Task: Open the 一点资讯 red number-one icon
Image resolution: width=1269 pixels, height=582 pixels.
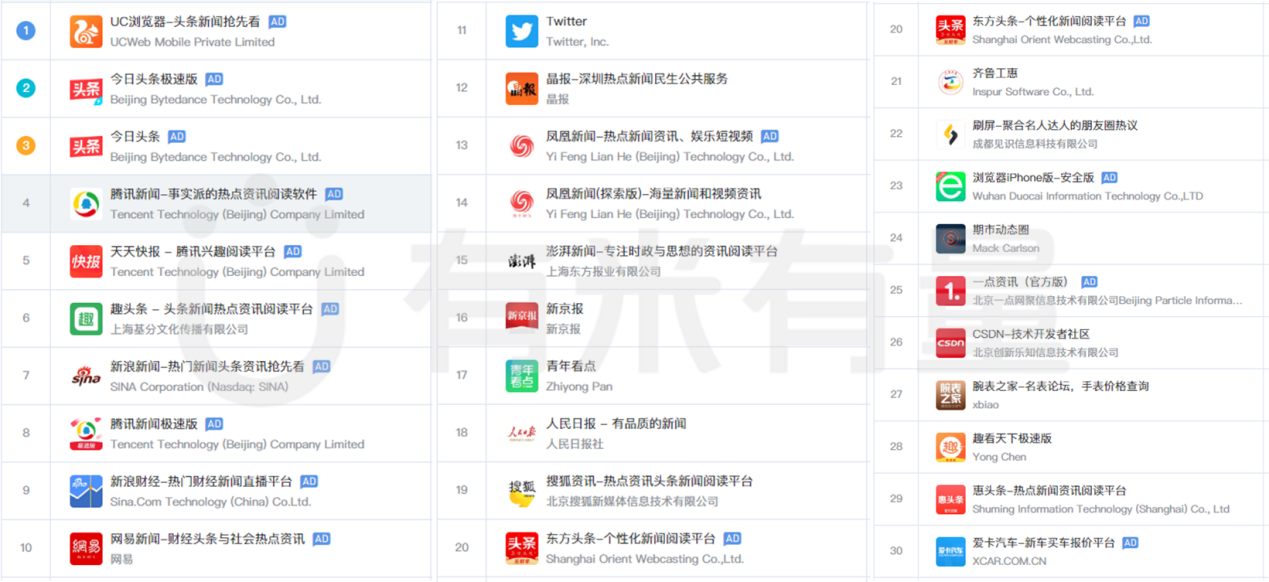Action: pyautogui.click(x=950, y=291)
